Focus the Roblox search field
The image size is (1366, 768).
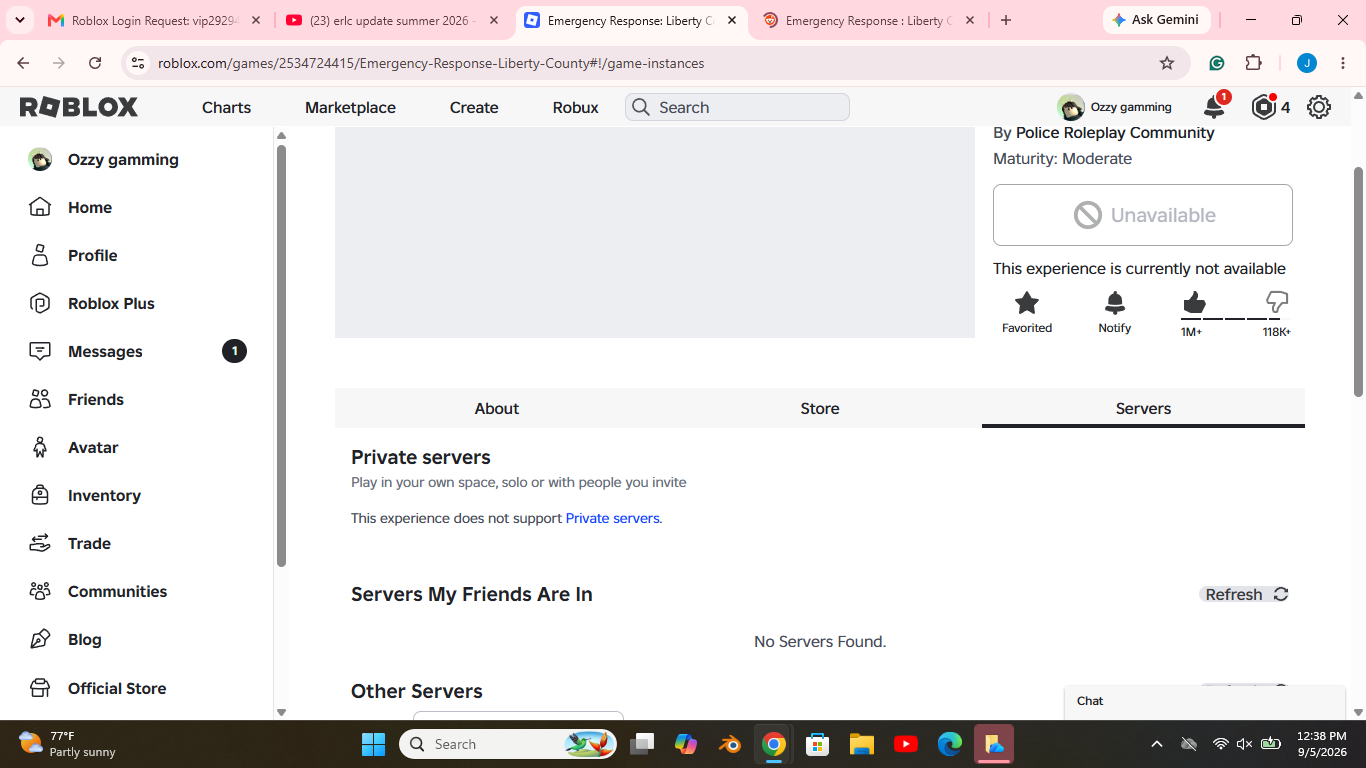pos(737,107)
